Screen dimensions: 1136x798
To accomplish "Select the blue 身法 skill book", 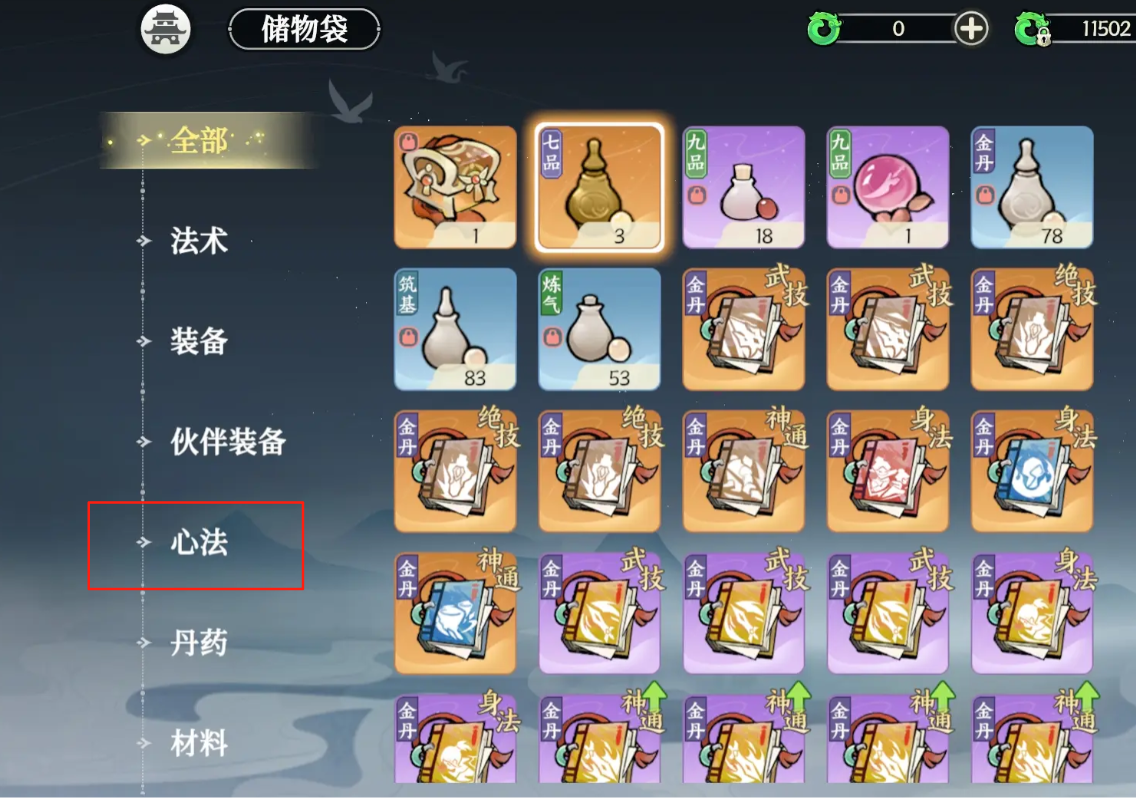I will [x=1032, y=471].
